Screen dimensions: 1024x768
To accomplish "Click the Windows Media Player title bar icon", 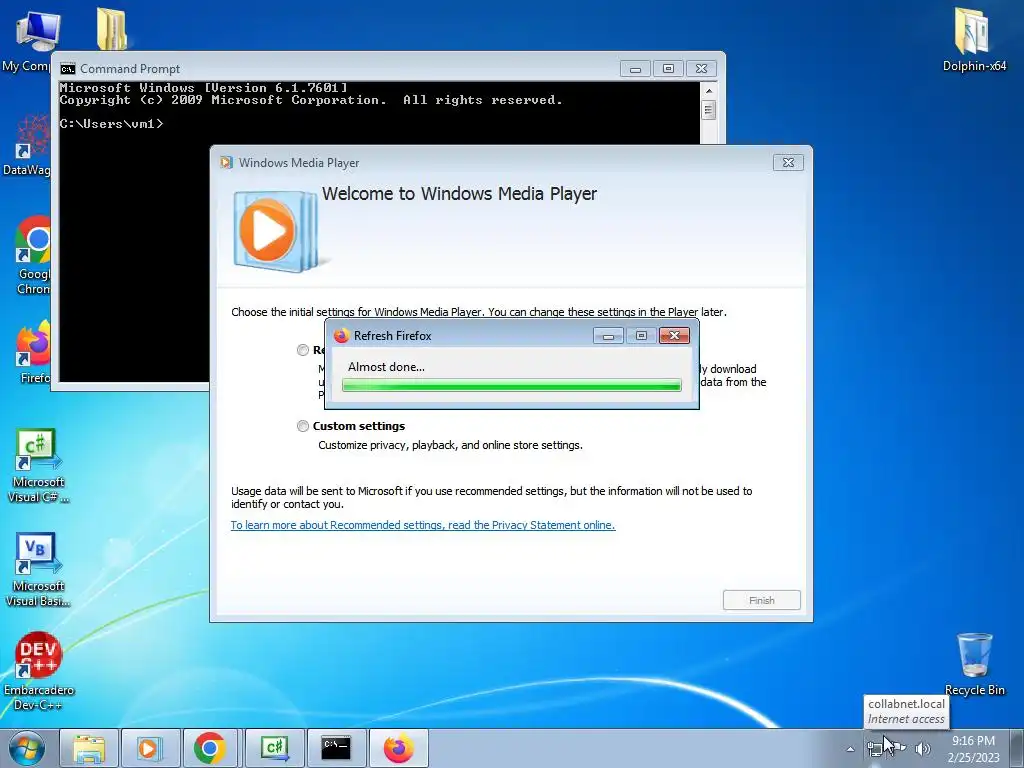I will (x=226, y=163).
